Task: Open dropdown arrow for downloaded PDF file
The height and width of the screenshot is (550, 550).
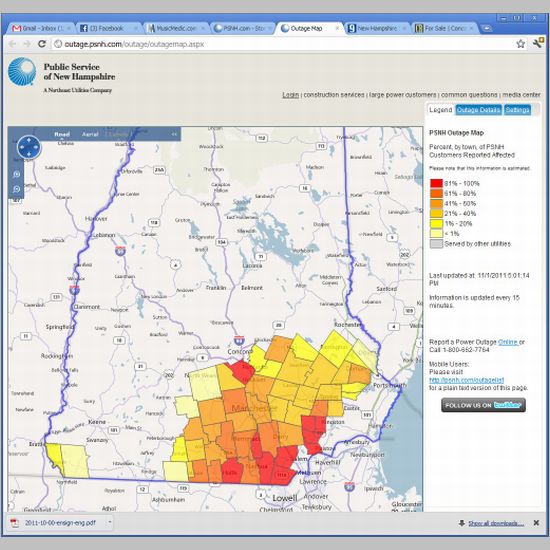Action: [110, 522]
